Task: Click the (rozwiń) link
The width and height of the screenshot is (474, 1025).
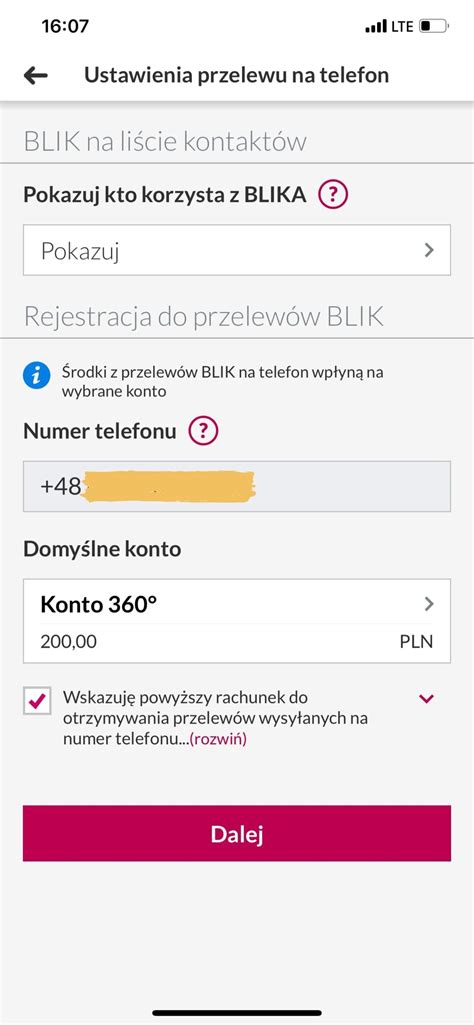Action: point(218,740)
